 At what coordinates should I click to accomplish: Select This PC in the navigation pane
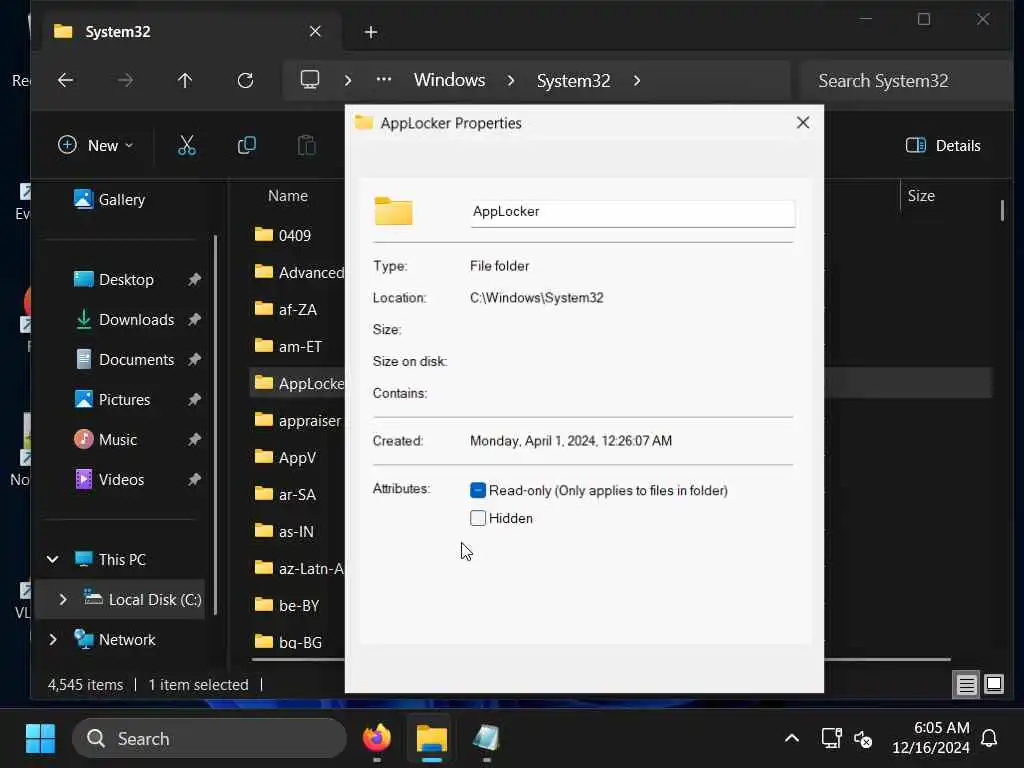110,559
